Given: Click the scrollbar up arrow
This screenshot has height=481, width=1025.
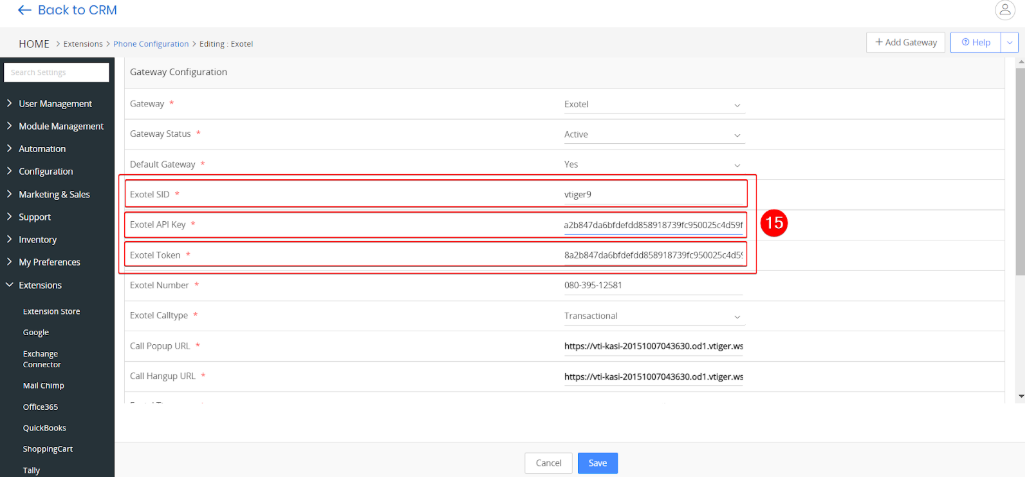Looking at the screenshot, I should [1020, 61].
